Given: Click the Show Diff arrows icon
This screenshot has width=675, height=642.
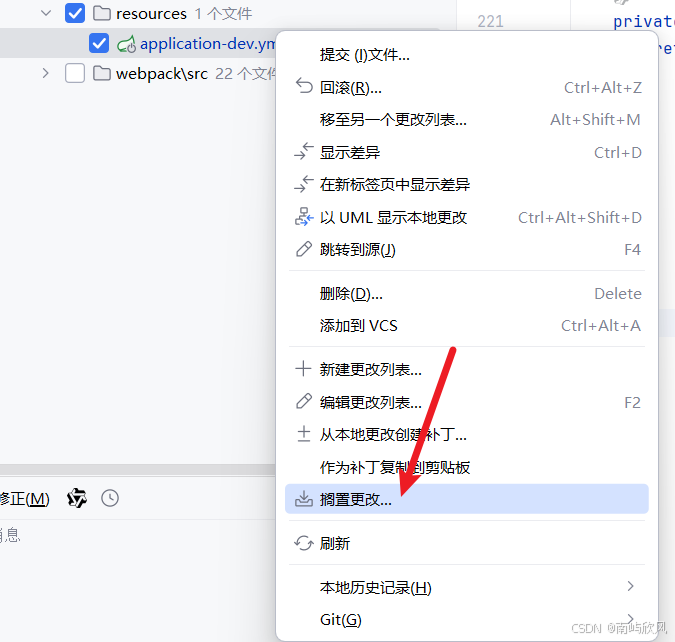Looking at the screenshot, I should pos(304,152).
